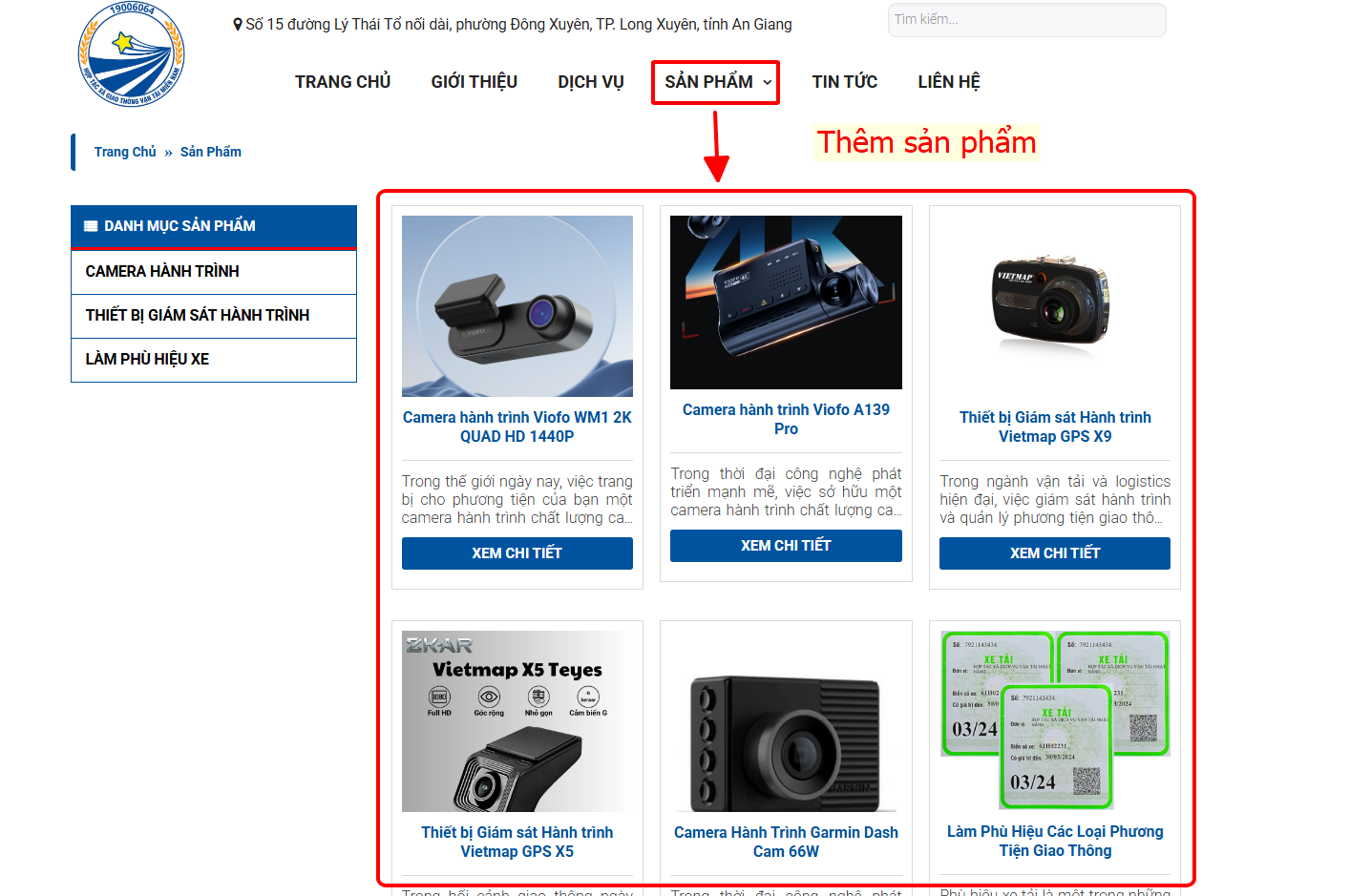Click XEM CHI TIẾT for Viofo A139 Pro
Screen dimensions: 1371x896
tap(786, 546)
